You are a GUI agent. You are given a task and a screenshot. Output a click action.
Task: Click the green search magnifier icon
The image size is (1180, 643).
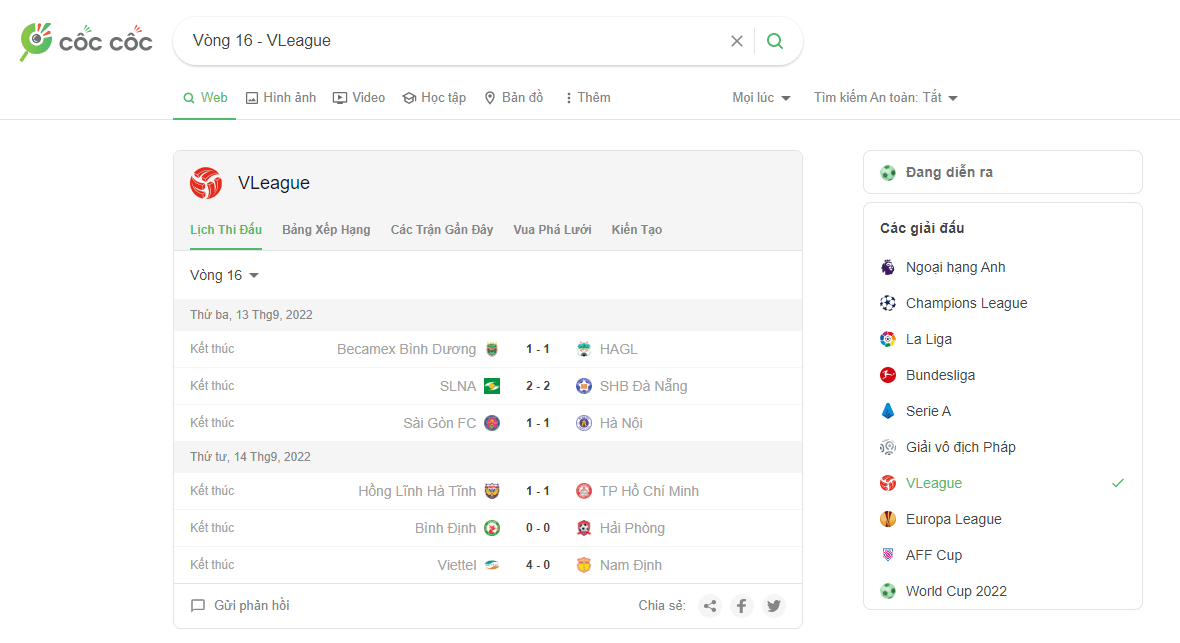coord(774,41)
